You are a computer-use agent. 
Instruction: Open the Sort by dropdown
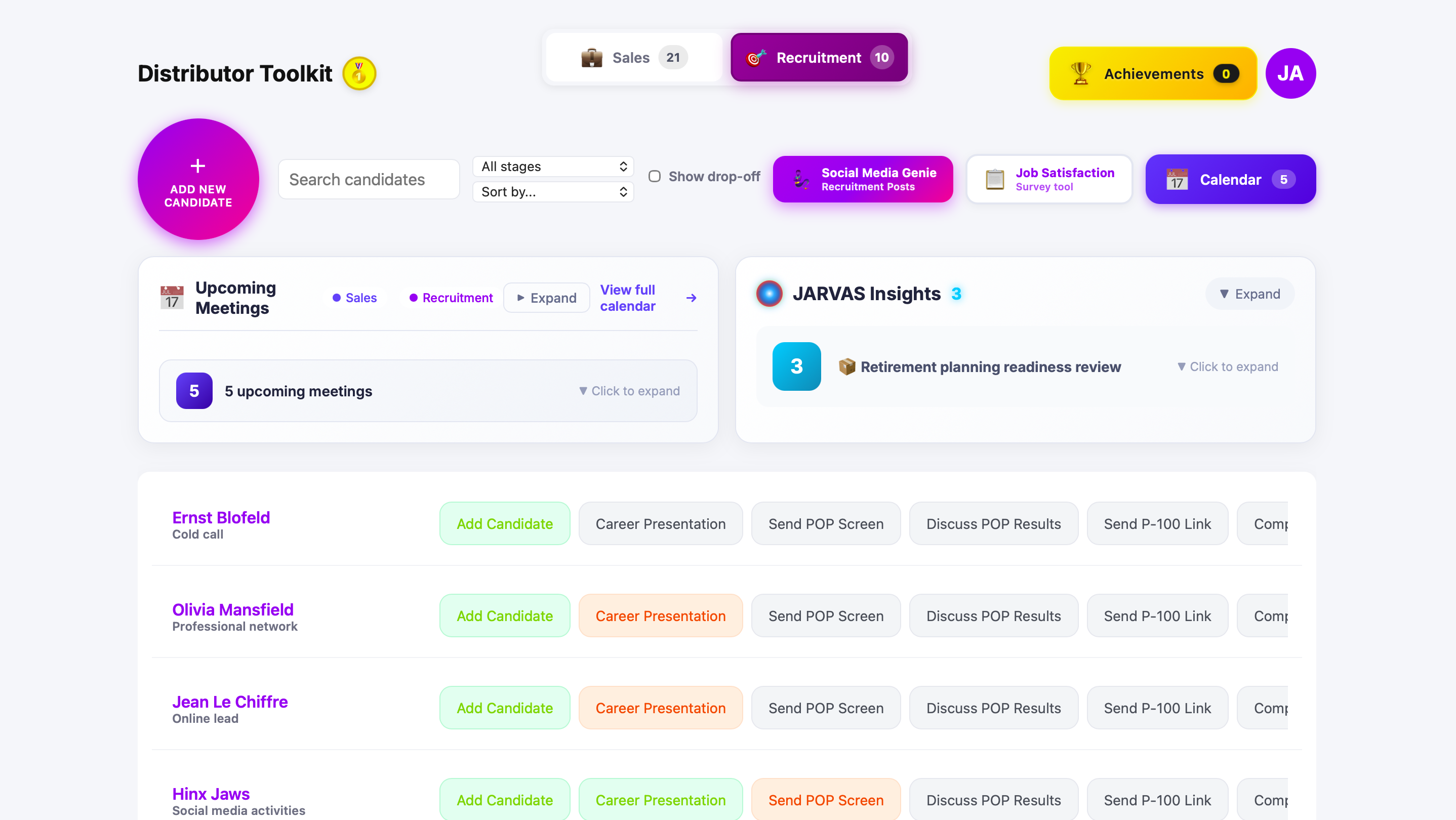(553, 191)
